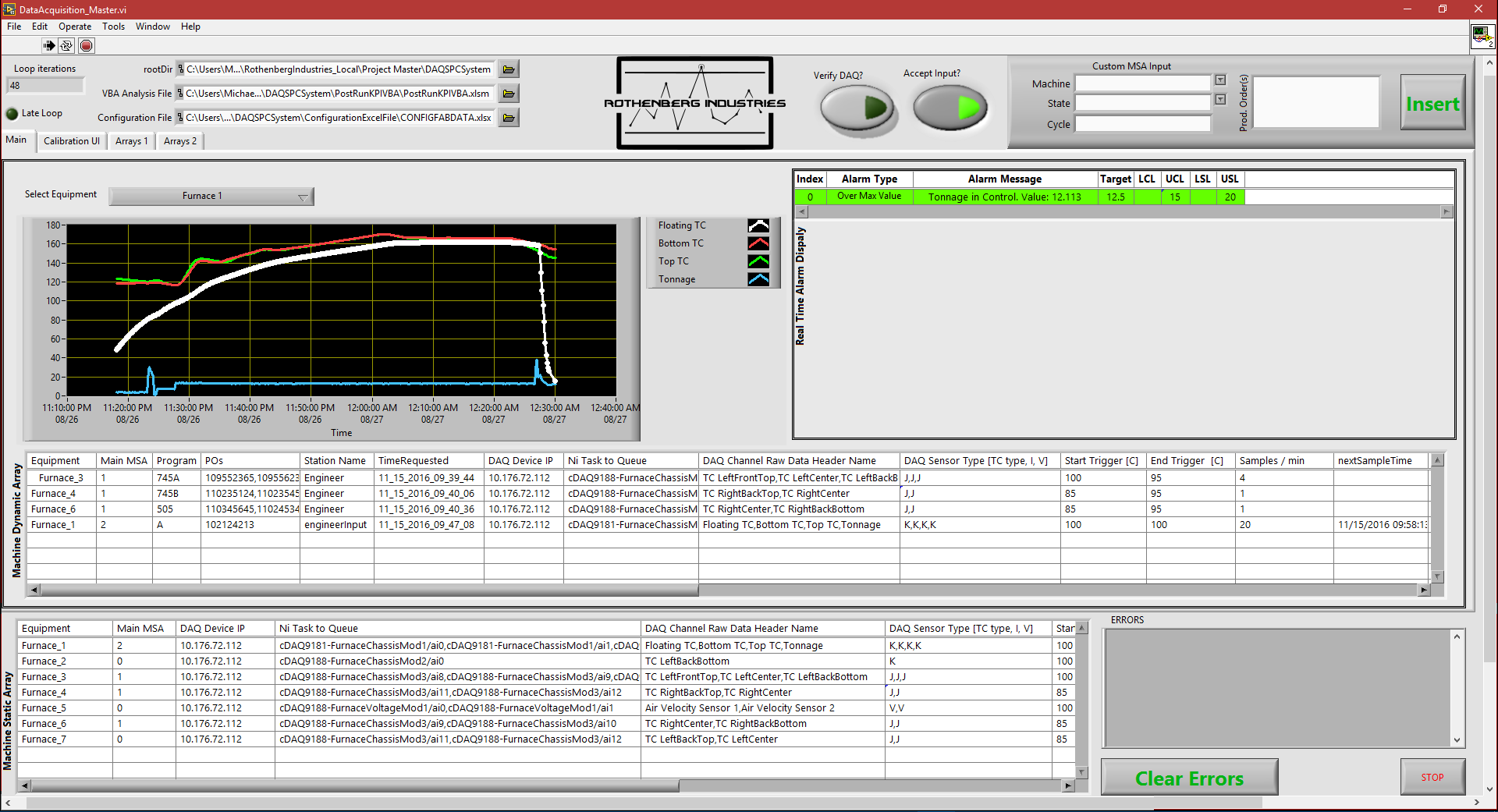Image resolution: width=1498 pixels, height=812 pixels.
Task: Click the Cycle input field
Action: click(x=1143, y=124)
